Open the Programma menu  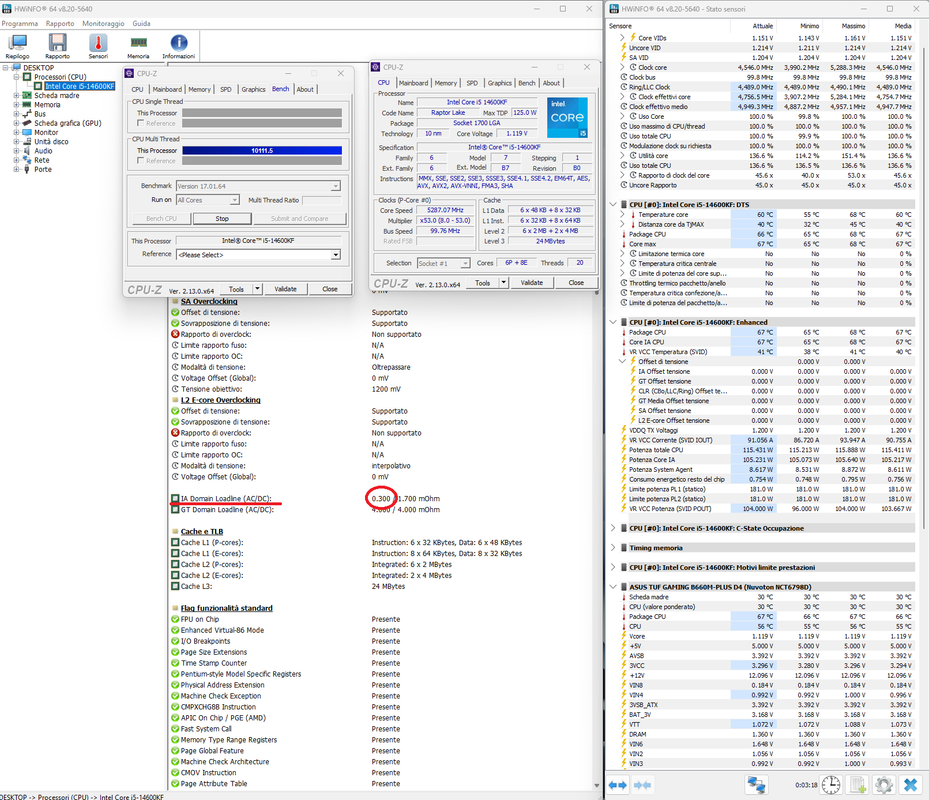pyautogui.click(x=20, y=24)
